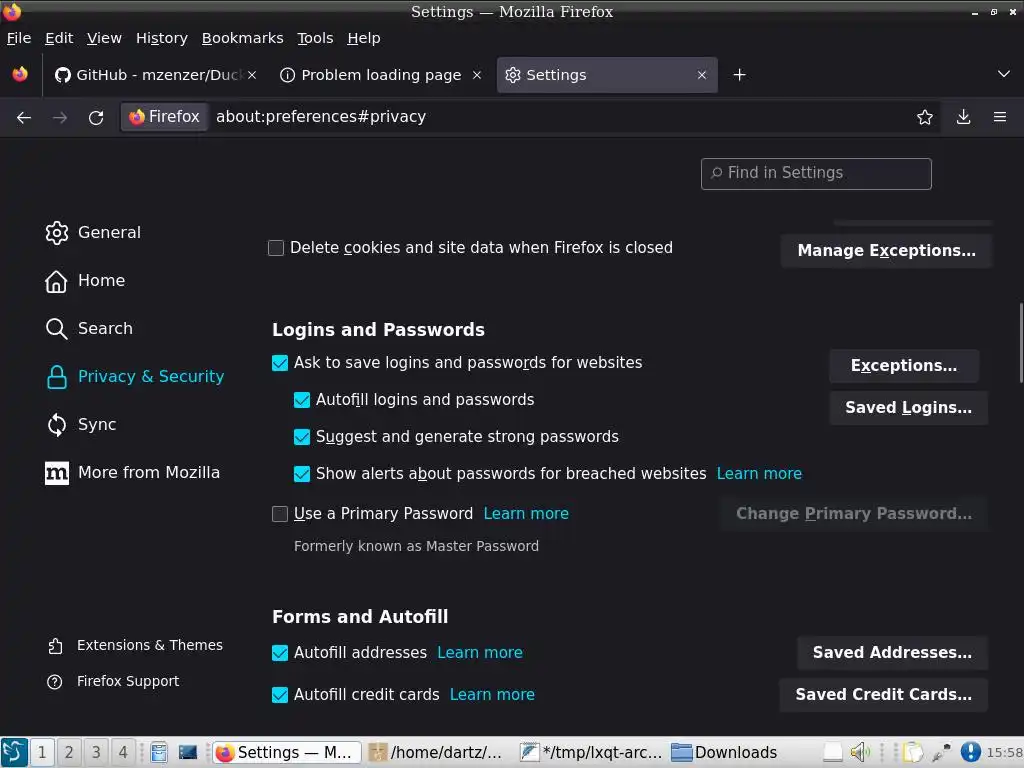
Task: Select the Search magnifier icon in the sidebar
Action: click(56, 328)
